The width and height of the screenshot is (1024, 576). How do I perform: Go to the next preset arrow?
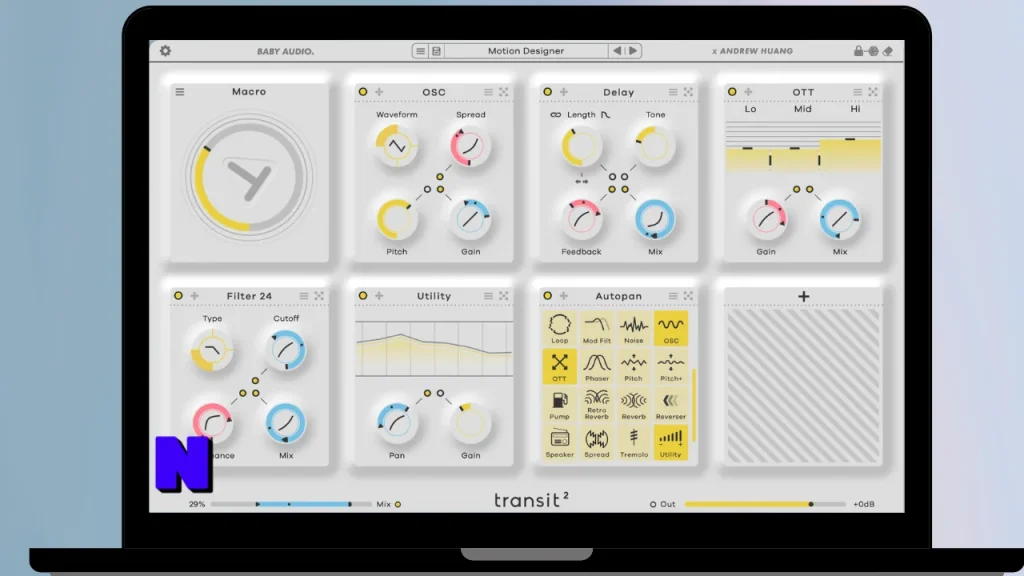tap(633, 51)
